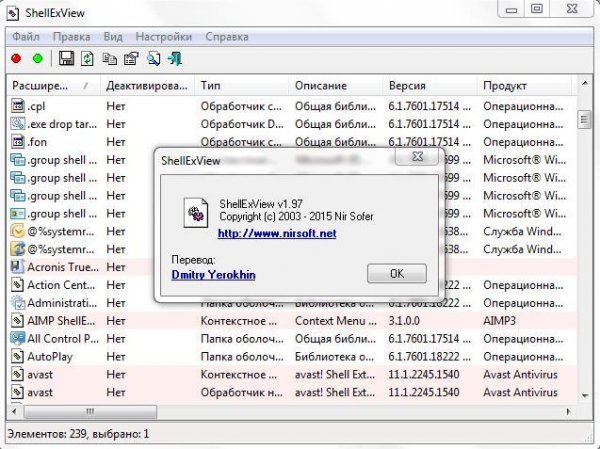
Task: Refresh the list with the green arrows icon
Action: point(87,59)
